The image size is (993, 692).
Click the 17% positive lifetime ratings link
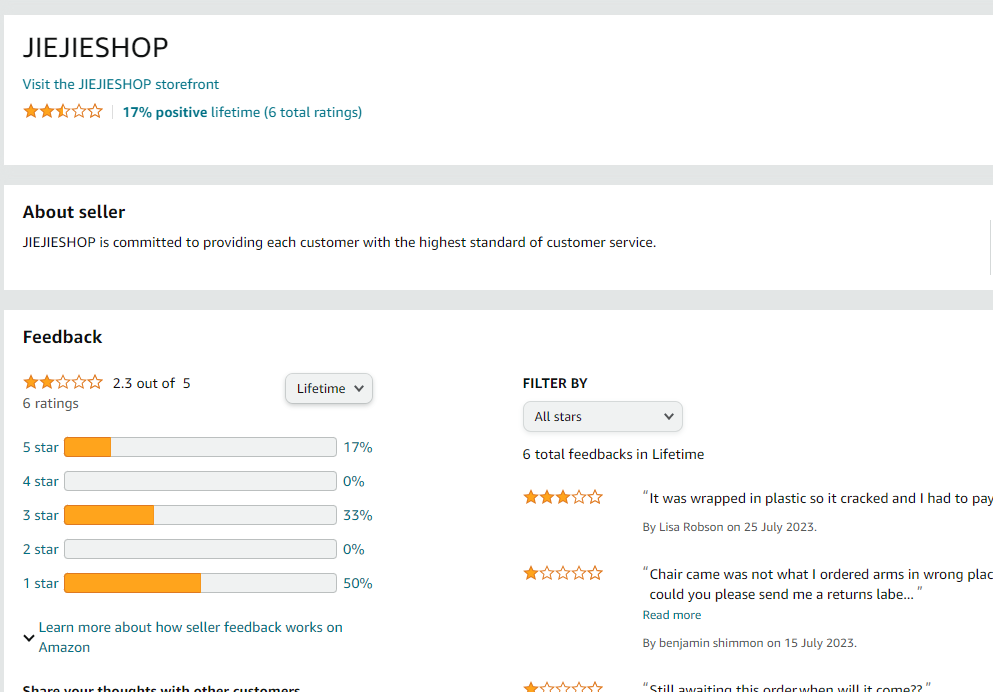tap(242, 113)
